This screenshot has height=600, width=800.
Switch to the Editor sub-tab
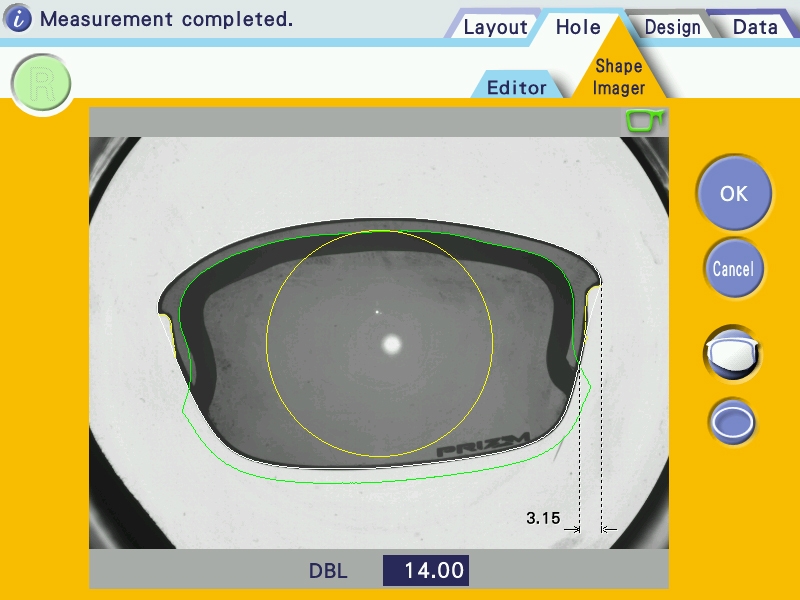(x=516, y=87)
